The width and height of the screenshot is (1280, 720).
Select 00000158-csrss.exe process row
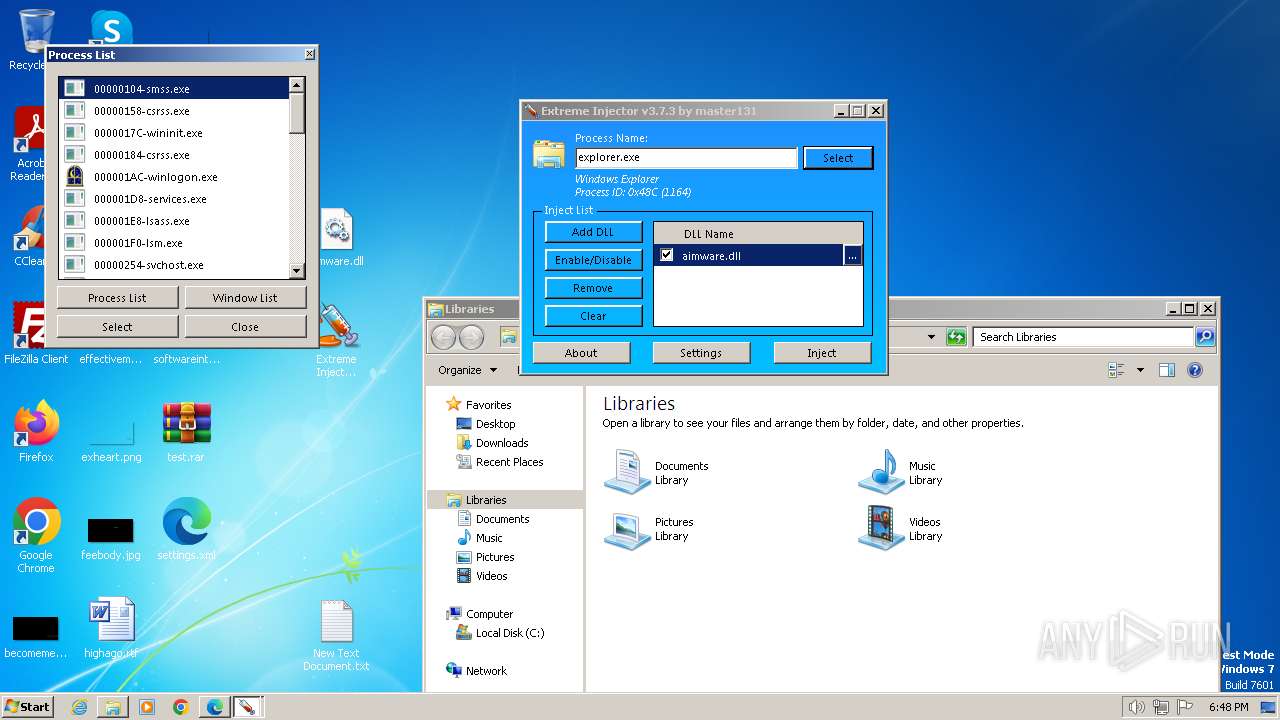tap(174, 111)
